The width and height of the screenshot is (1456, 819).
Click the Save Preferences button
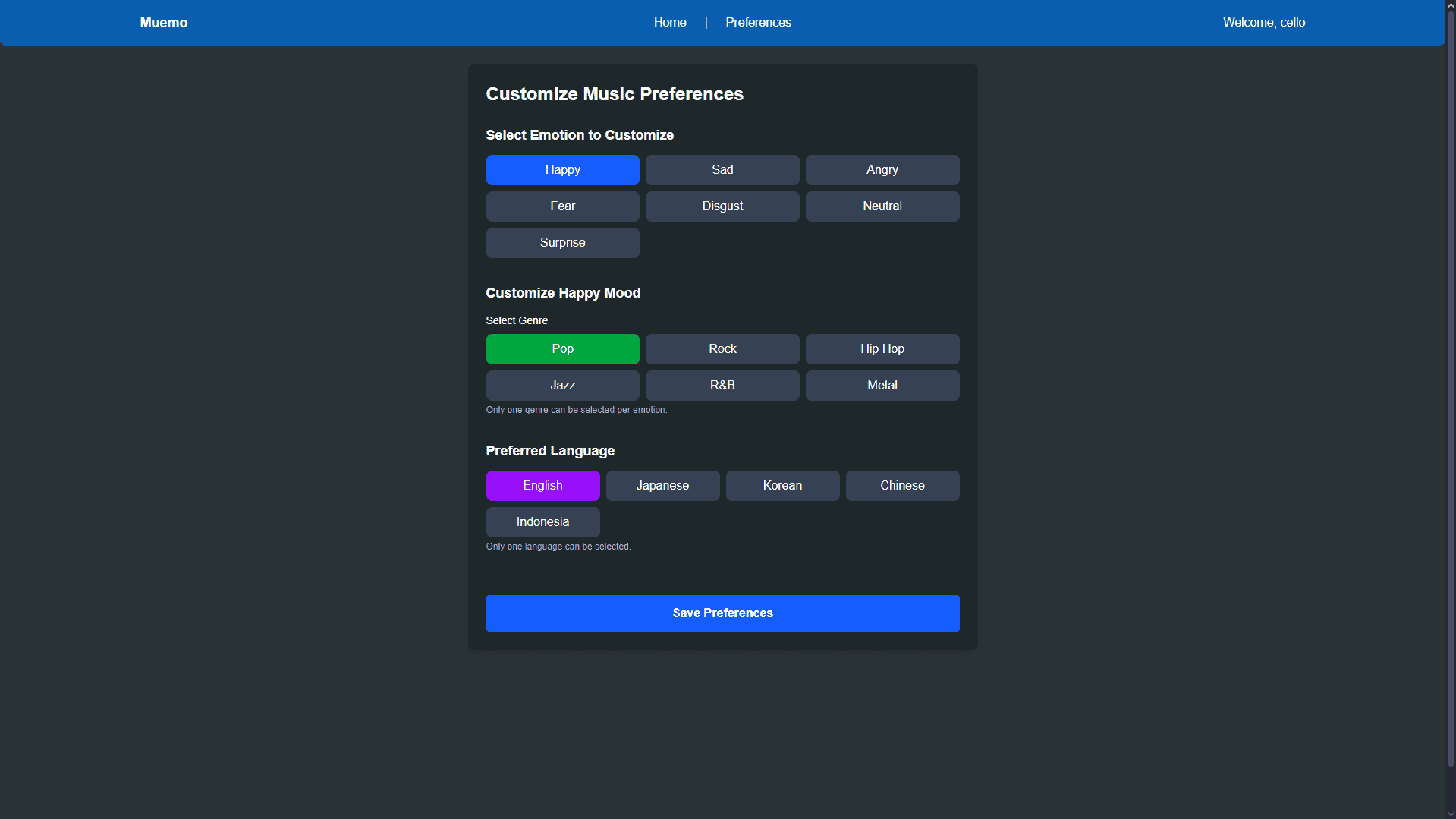click(x=722, y=613)
